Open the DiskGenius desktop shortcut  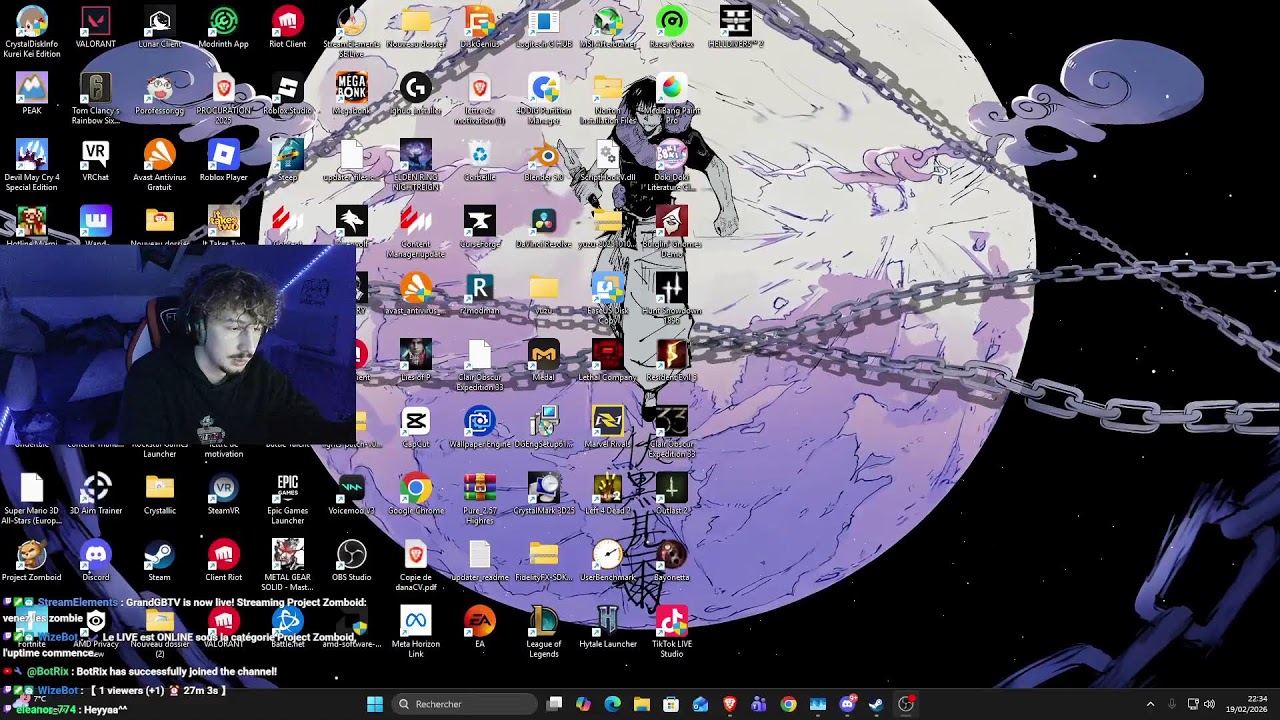480,28
